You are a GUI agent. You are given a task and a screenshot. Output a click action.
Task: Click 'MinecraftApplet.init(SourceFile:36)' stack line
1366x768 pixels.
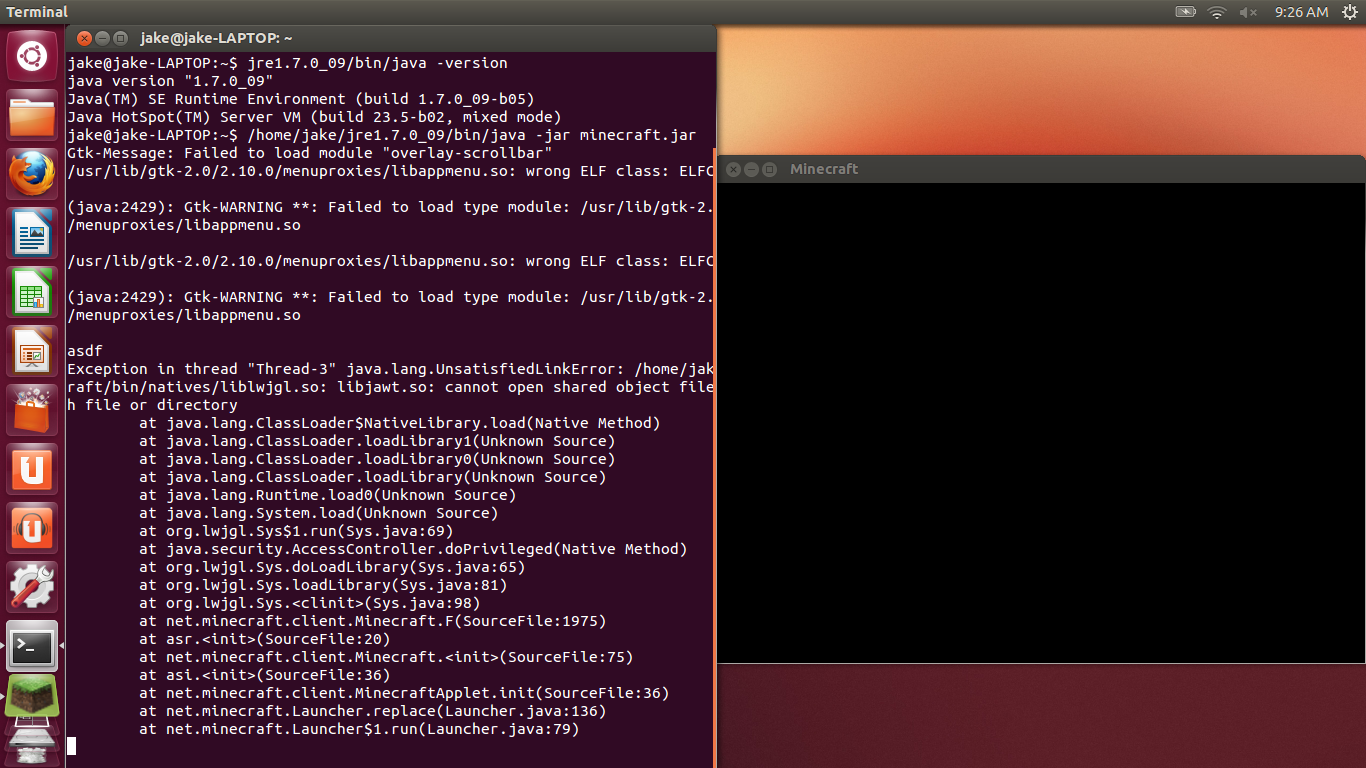click(x=404, y=693)
